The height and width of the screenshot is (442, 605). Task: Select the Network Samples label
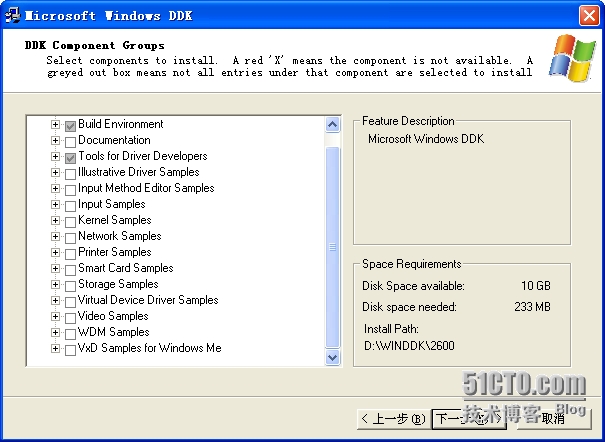point(120,236)
